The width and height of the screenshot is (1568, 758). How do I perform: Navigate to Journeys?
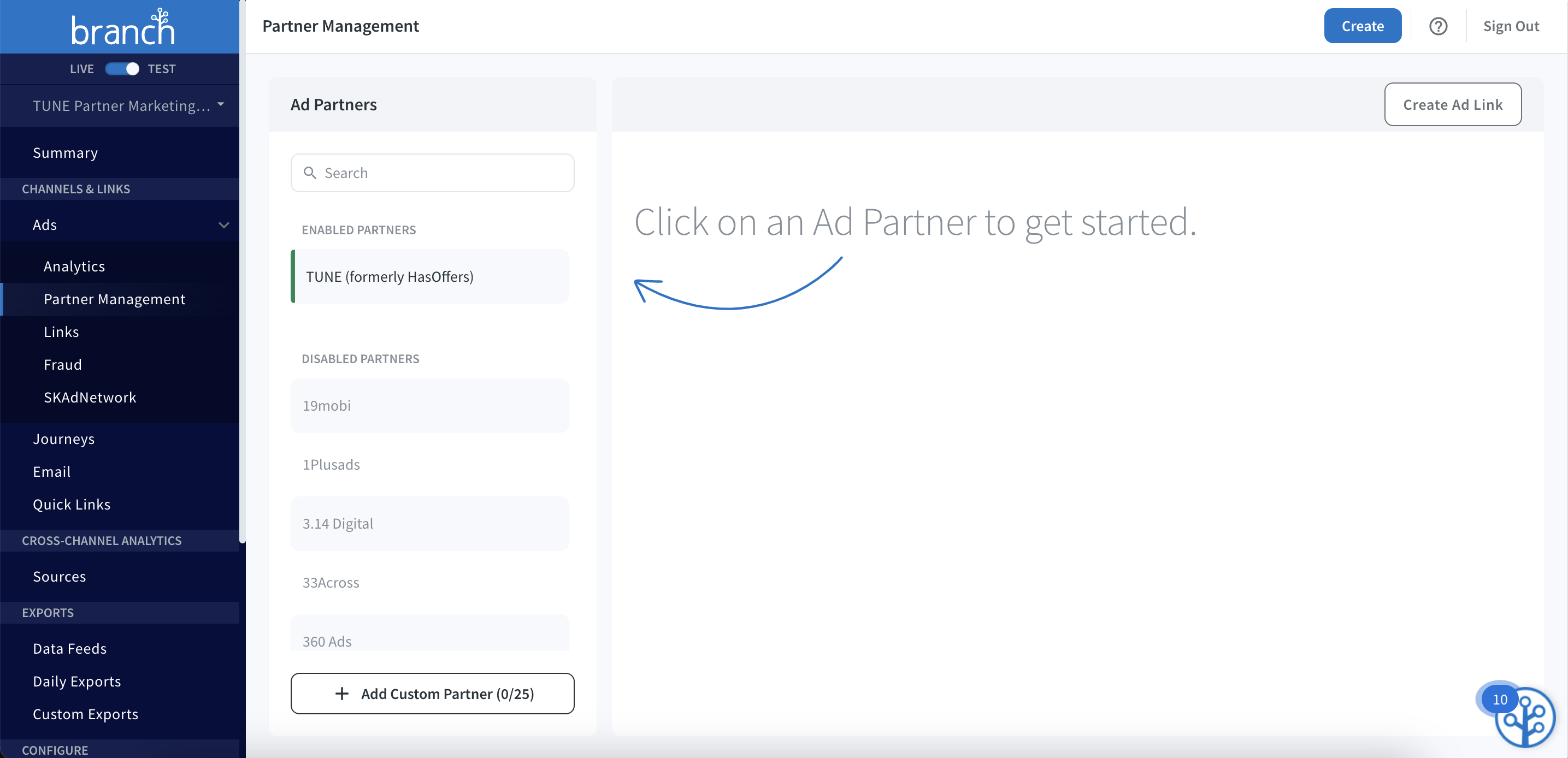pyautogui.click(x=64, y=439)
